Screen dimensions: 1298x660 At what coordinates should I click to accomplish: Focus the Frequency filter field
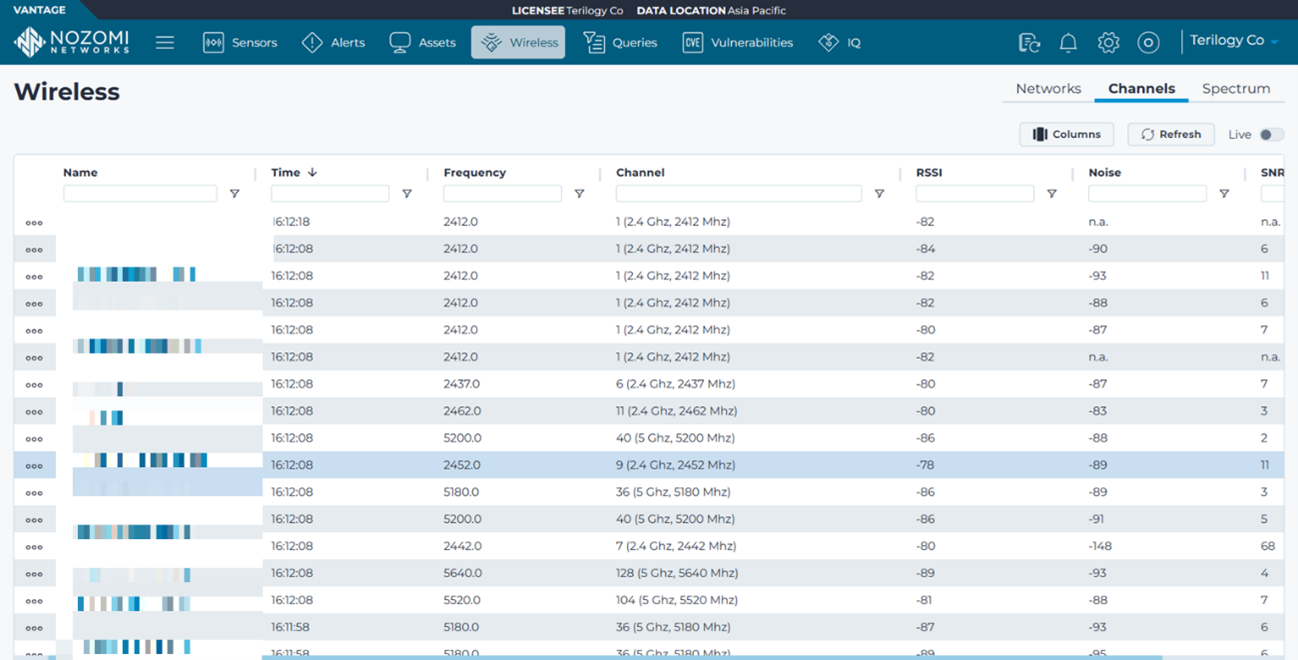(x=502, y=194)
